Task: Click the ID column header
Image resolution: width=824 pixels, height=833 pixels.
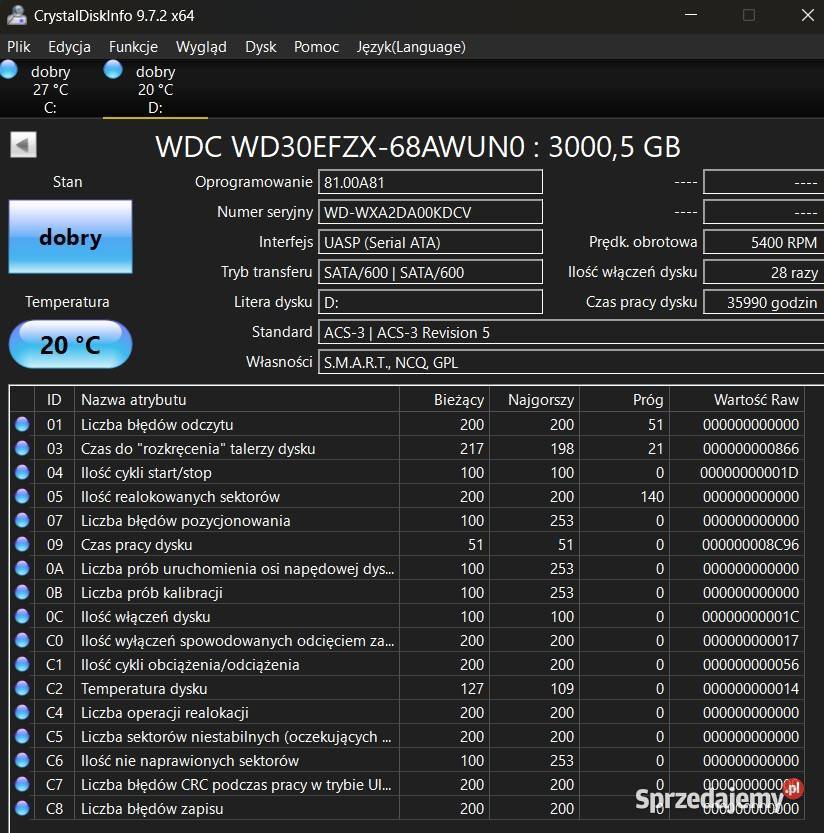Action: coord(54,400)
